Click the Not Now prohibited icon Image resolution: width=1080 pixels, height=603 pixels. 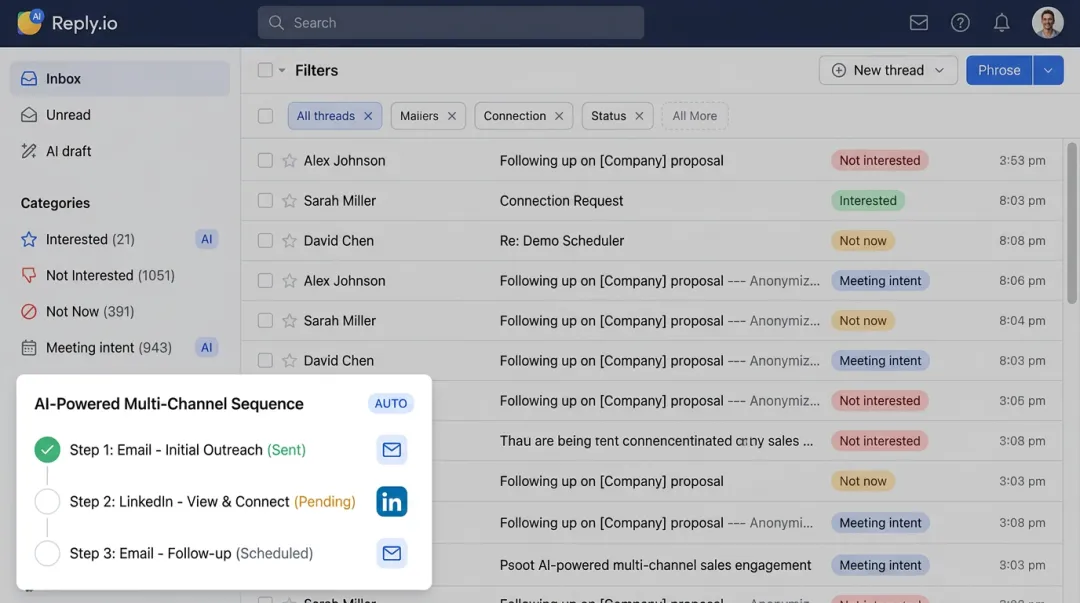point(29,311)
